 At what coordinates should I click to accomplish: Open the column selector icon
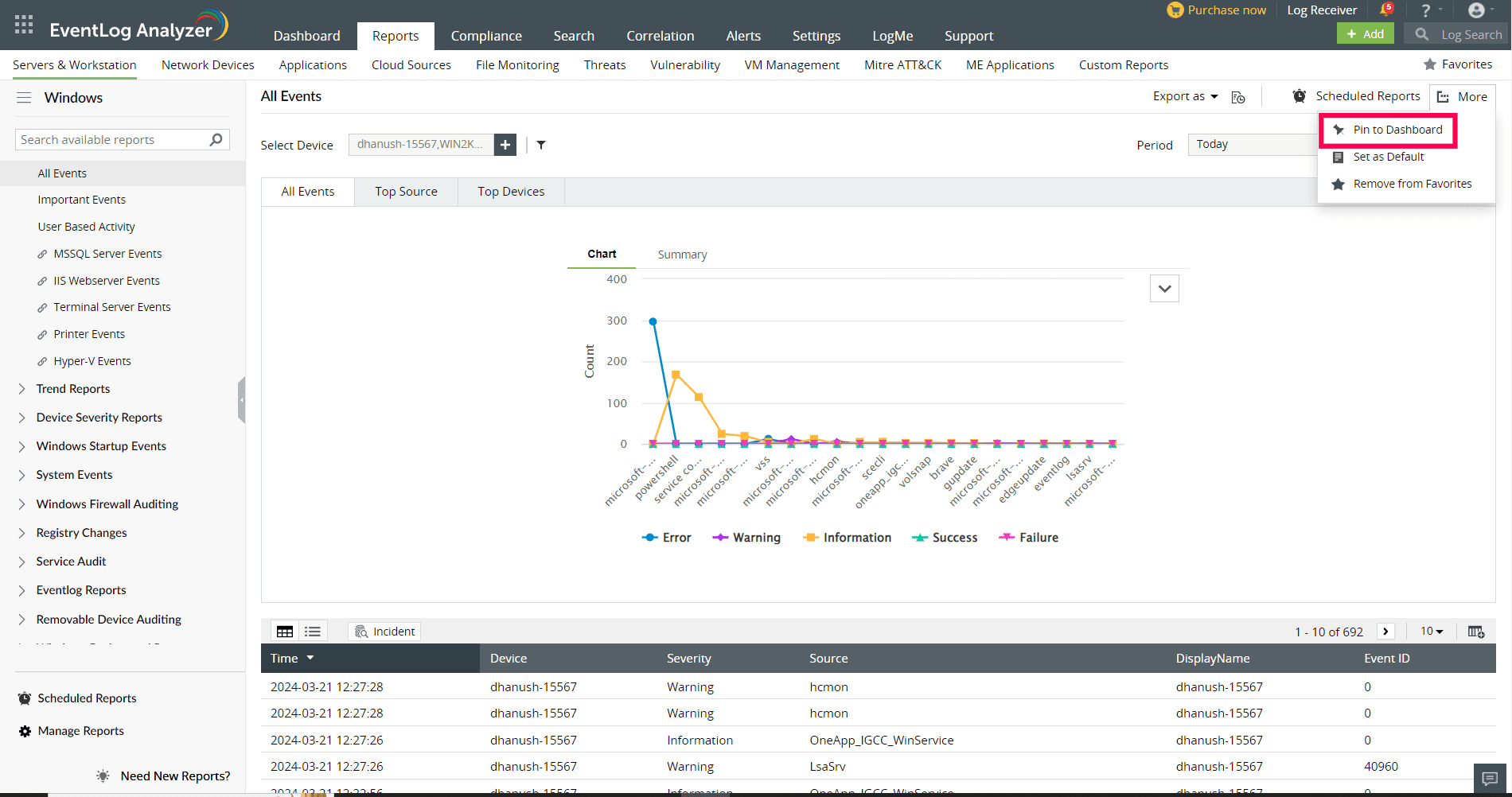click(1475, 632)
